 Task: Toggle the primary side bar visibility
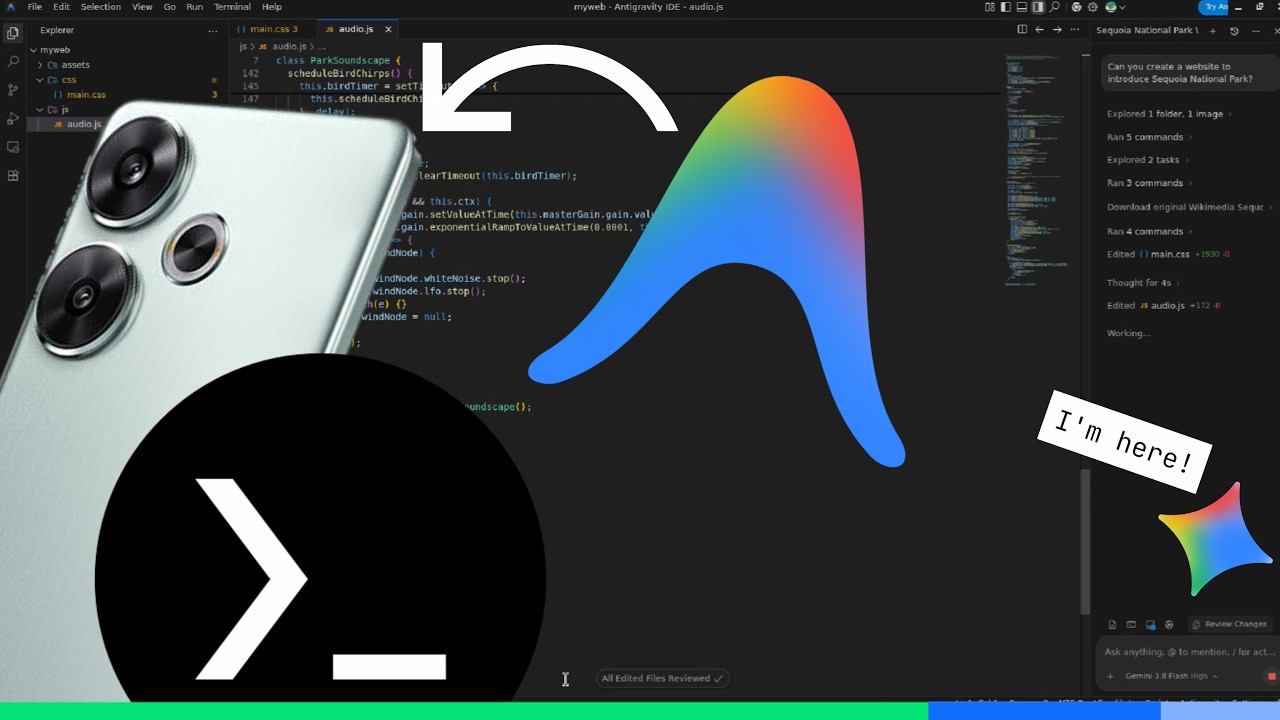[x=1006, y=7]
